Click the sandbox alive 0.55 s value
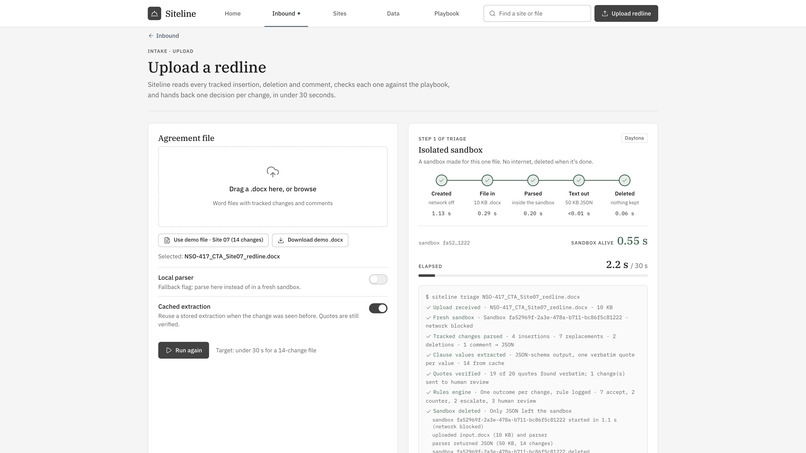Viewport: 806px width, 453px height. tap(632, 241)
